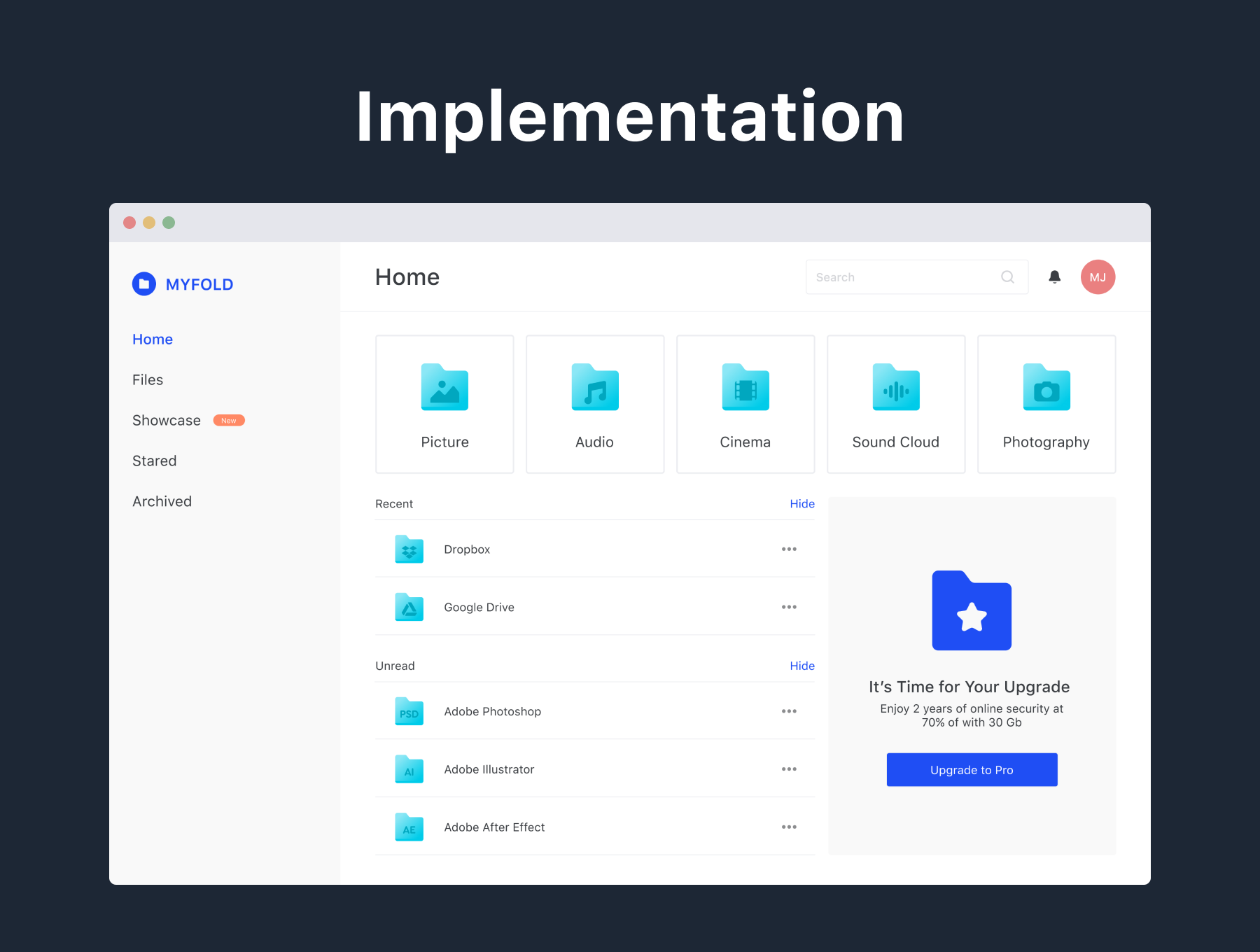1260x952 pixels.
Task: Click the search magnifier icon
Action: pyautogui.click(x=1007, y=277)
